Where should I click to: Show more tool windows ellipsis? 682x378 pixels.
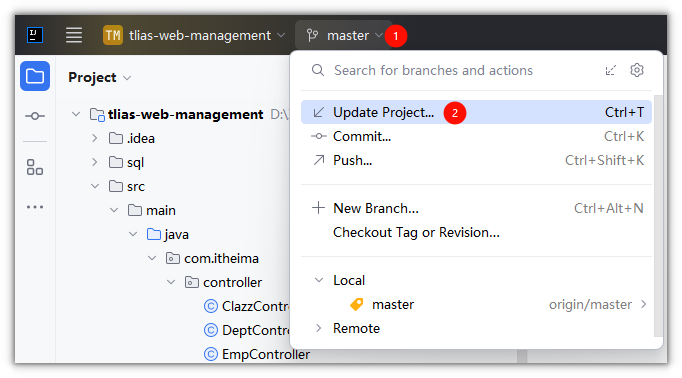[35, 207]
